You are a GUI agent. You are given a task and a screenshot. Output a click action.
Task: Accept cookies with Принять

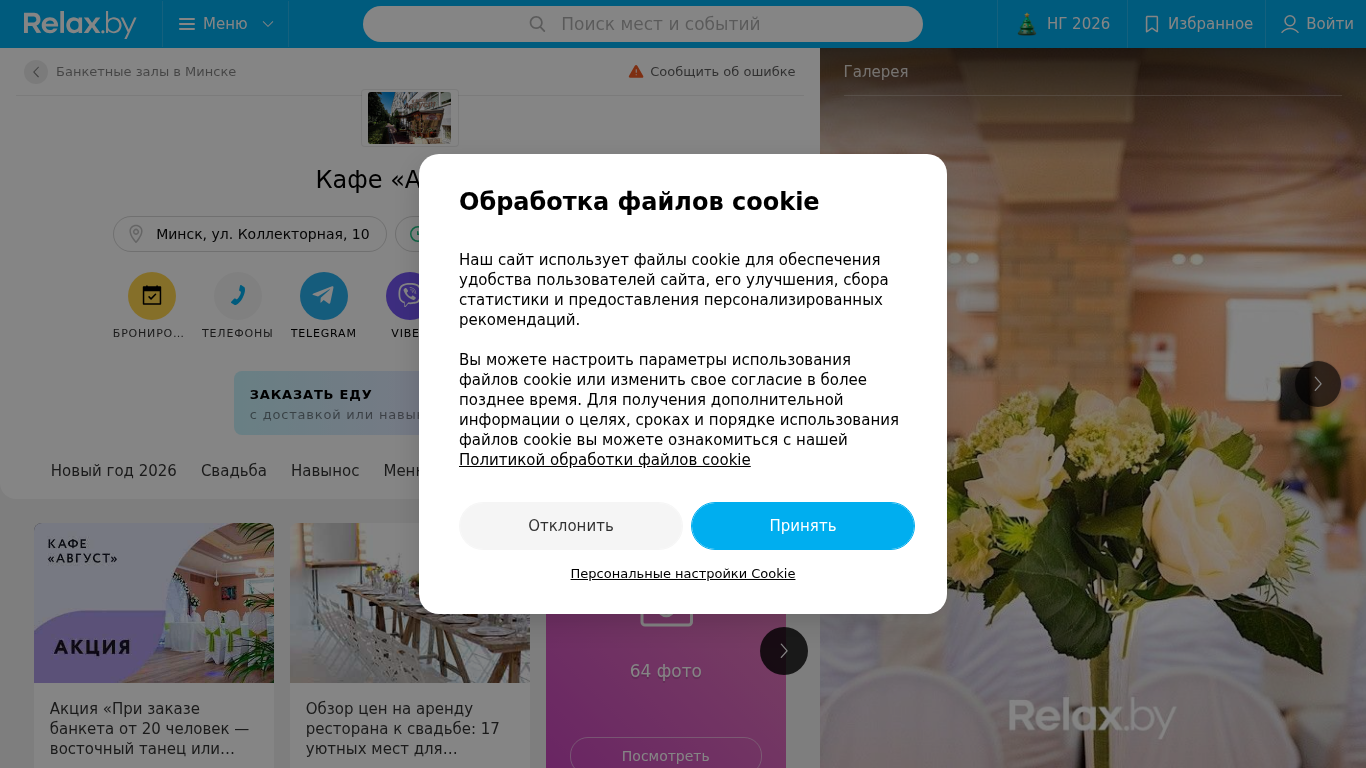tap(803, 526)
